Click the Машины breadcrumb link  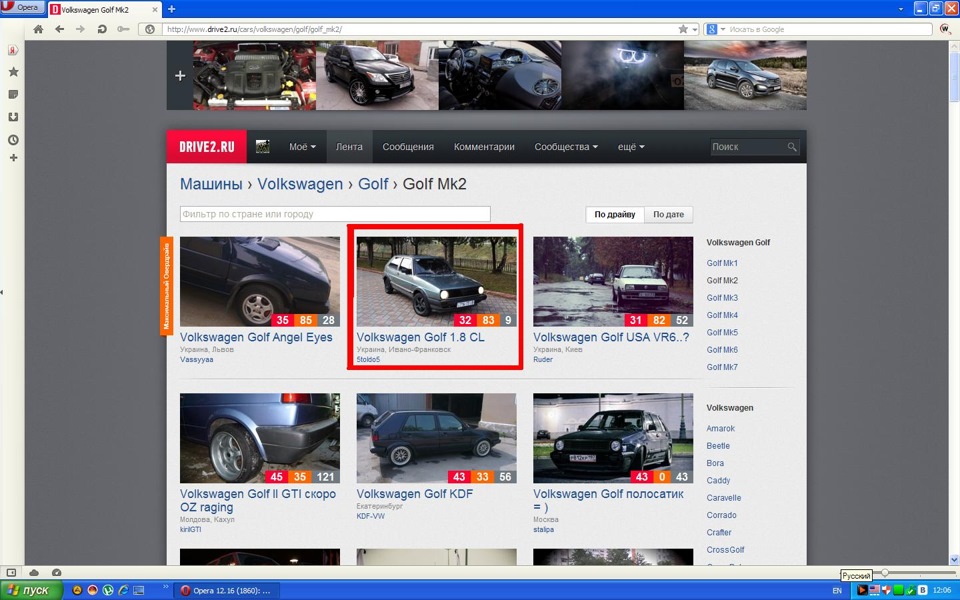click(x=211, y=184)
